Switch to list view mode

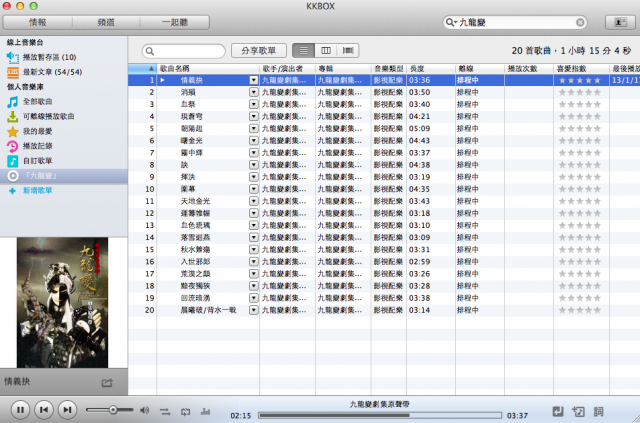tap(303, 51)
